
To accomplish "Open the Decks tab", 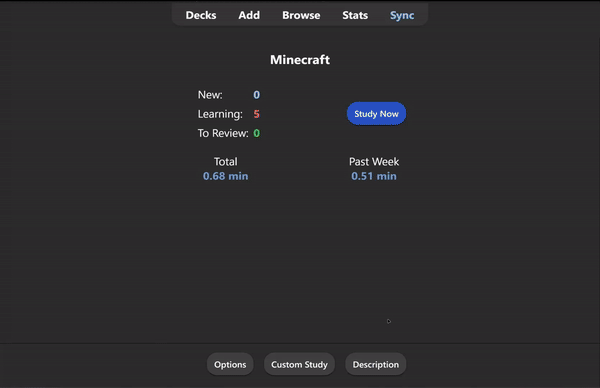I will click(x=201, y=15).
